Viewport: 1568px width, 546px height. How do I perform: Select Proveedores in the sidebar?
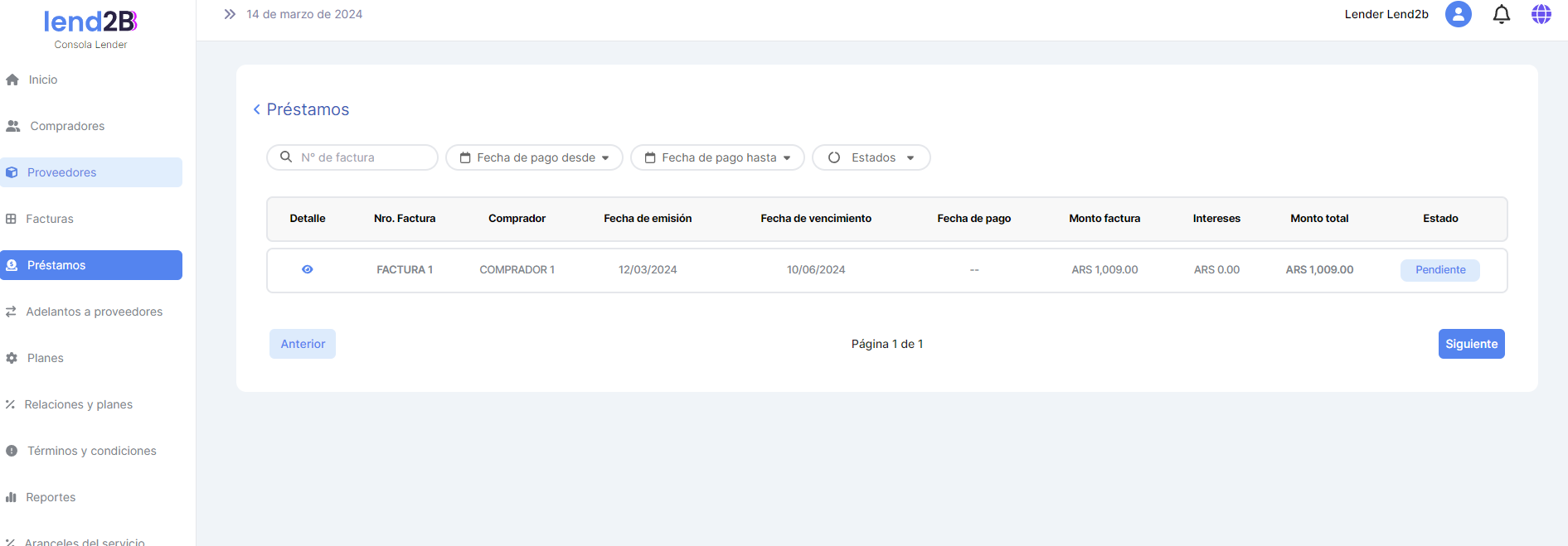tap(61, 172)
